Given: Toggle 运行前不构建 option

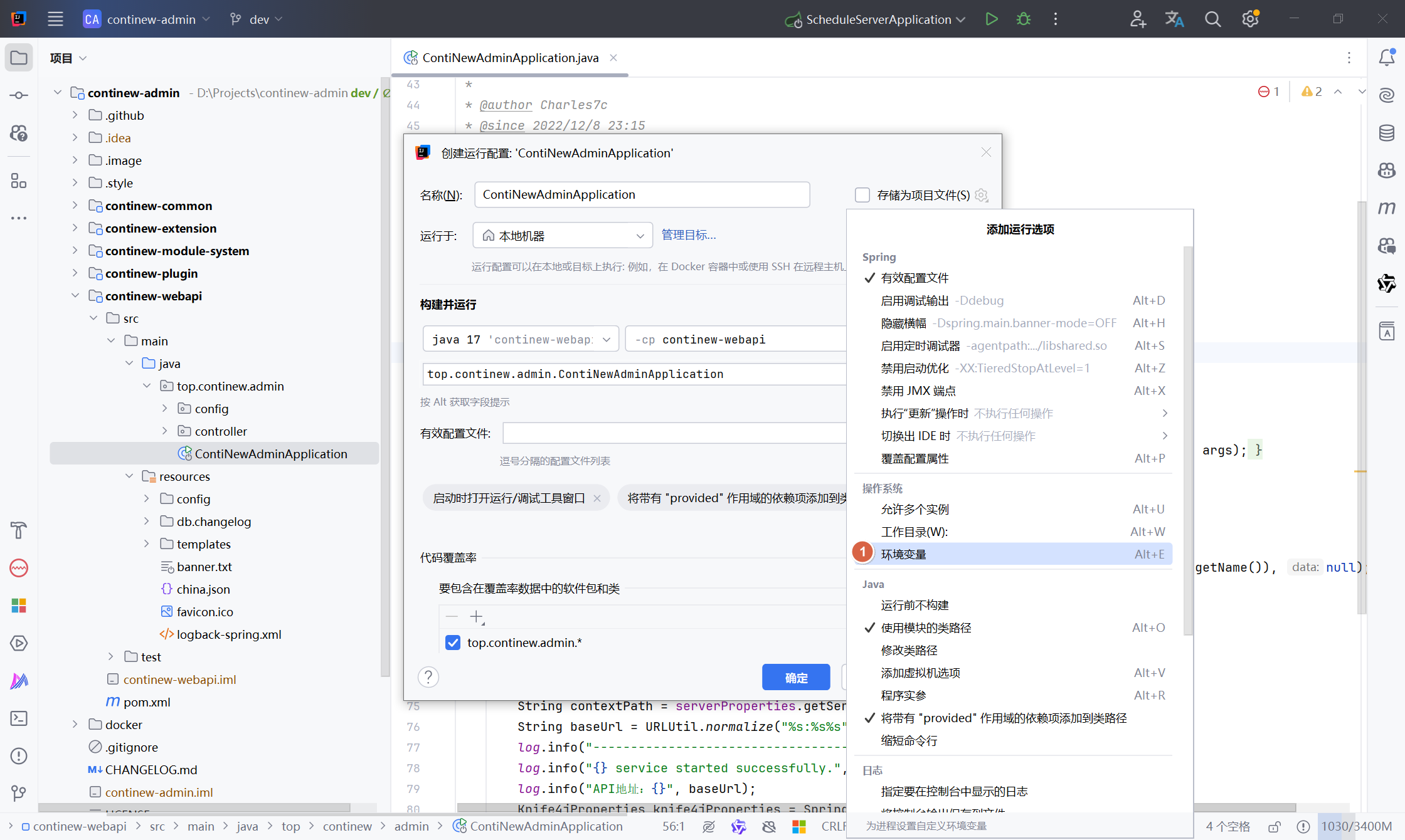Looking at the screenshot, I should 1013,606.
